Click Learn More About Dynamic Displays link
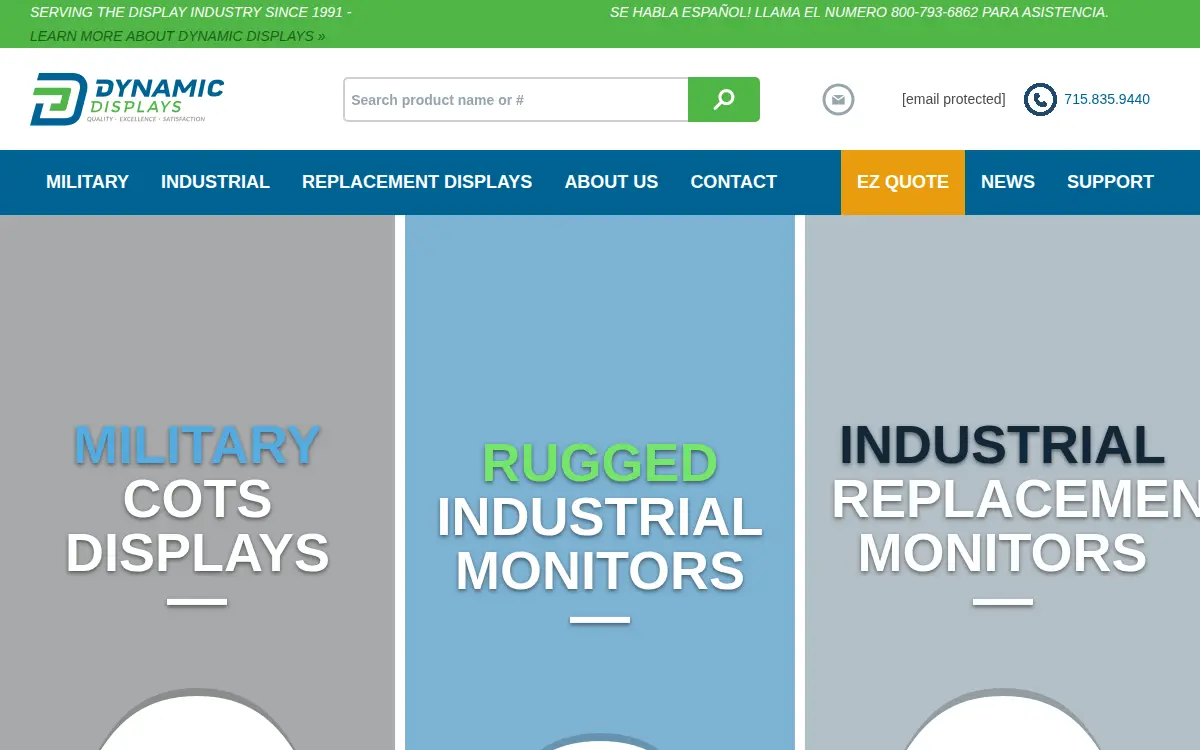1200x750 pixels. pyautogui.click(x=177, y=36)
